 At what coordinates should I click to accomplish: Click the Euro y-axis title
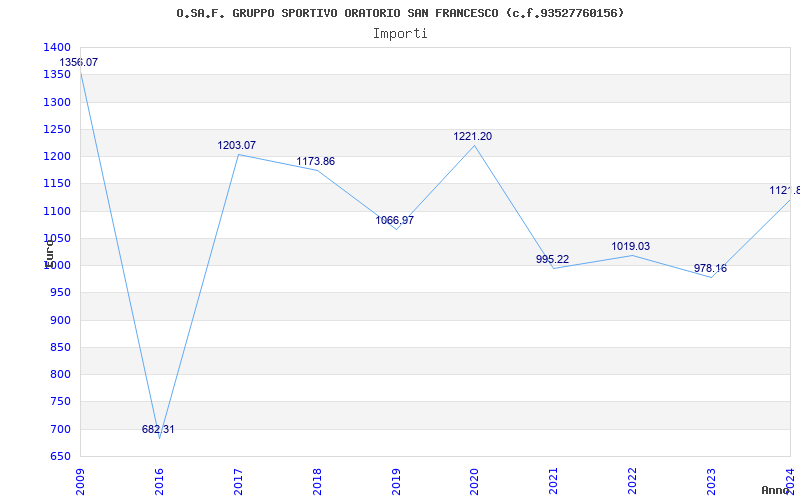[x=49, y=253]
